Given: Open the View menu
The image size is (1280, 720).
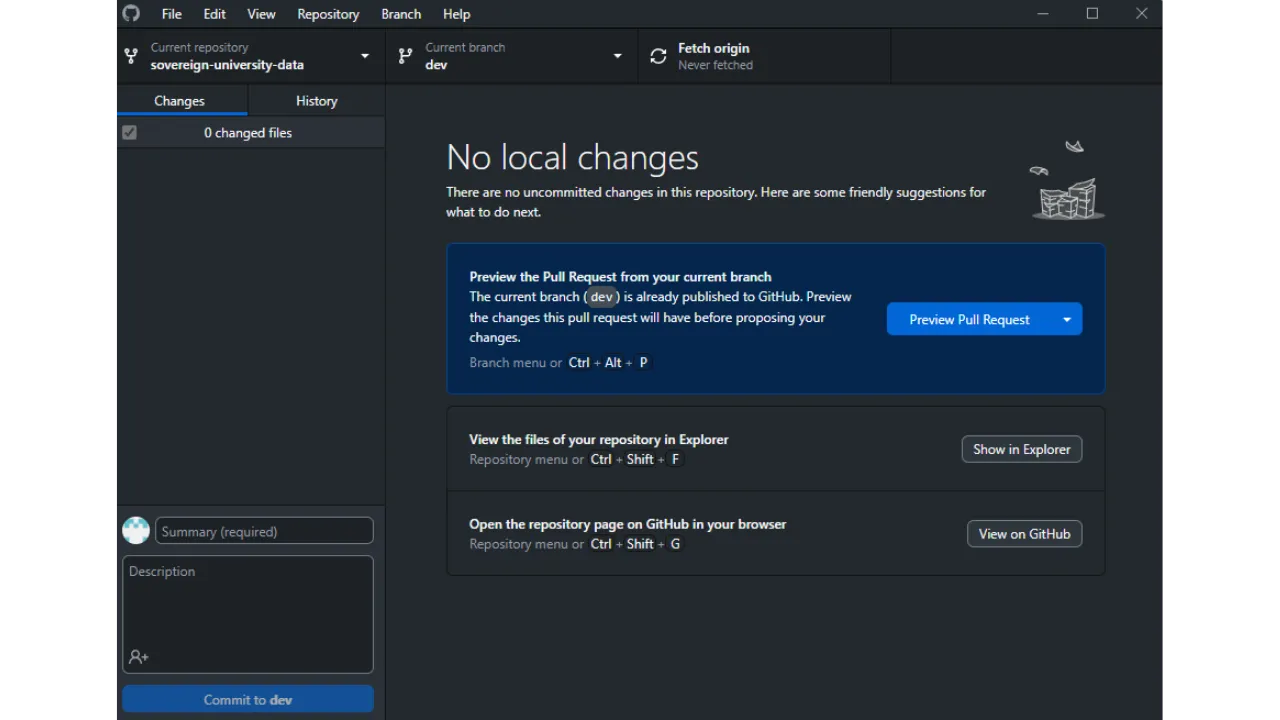Looking at the screenshot, I should [x=261, y=14].
